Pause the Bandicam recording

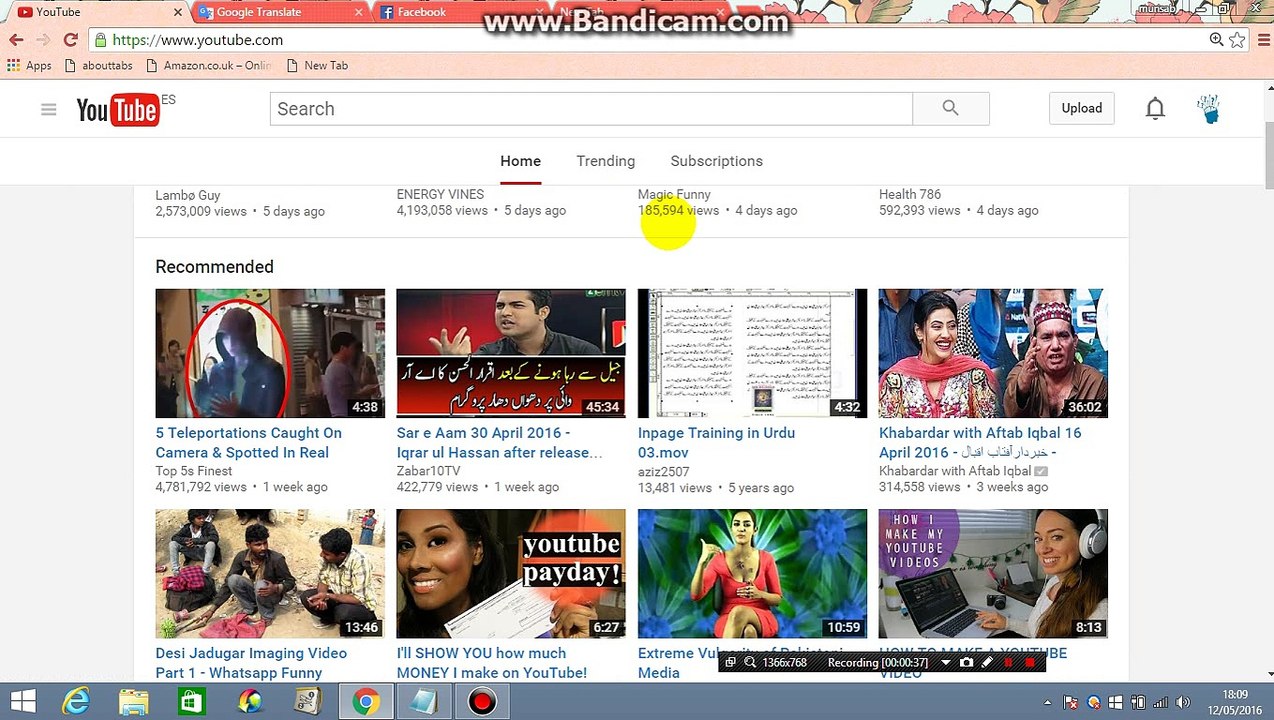coord(1008,662)
